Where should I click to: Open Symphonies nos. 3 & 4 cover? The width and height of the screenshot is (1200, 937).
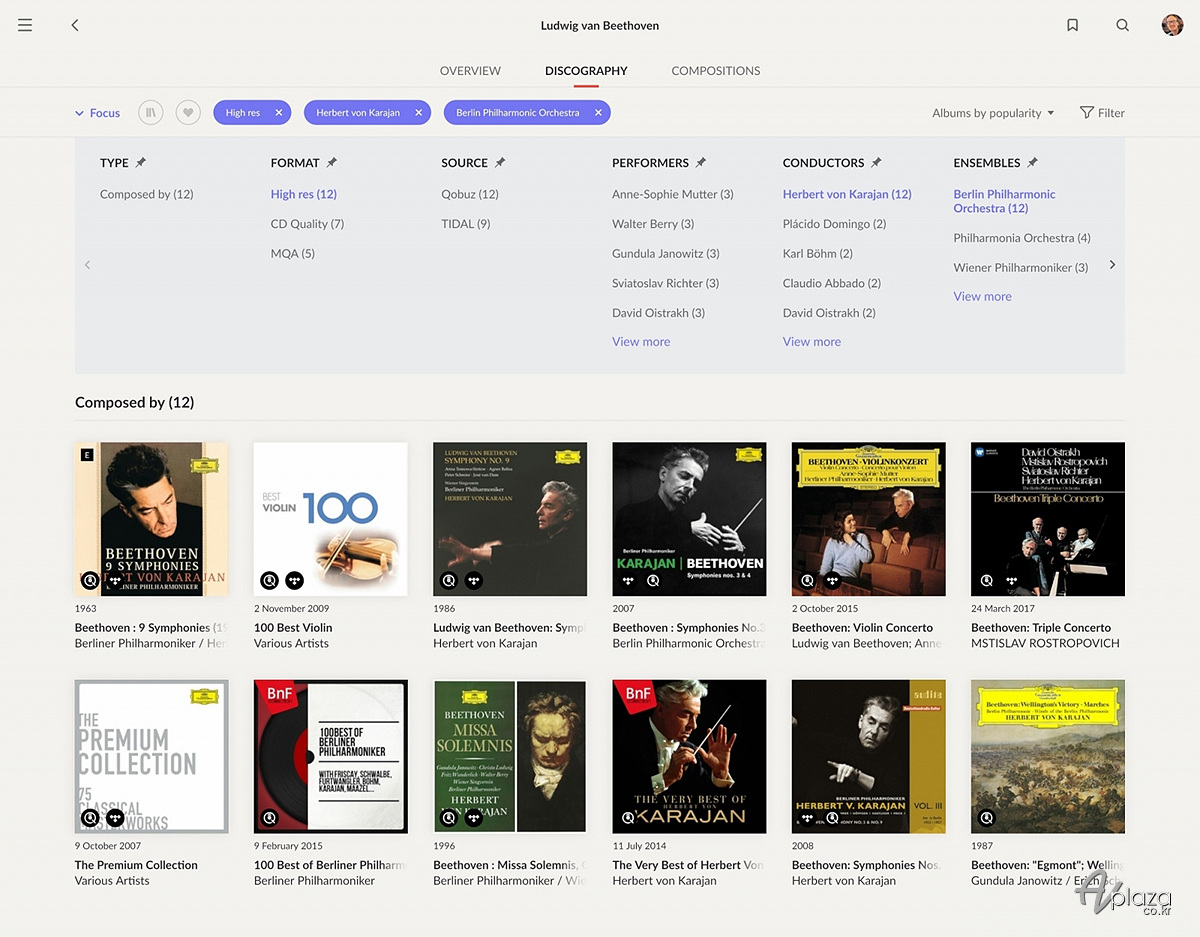pos(689,519)
